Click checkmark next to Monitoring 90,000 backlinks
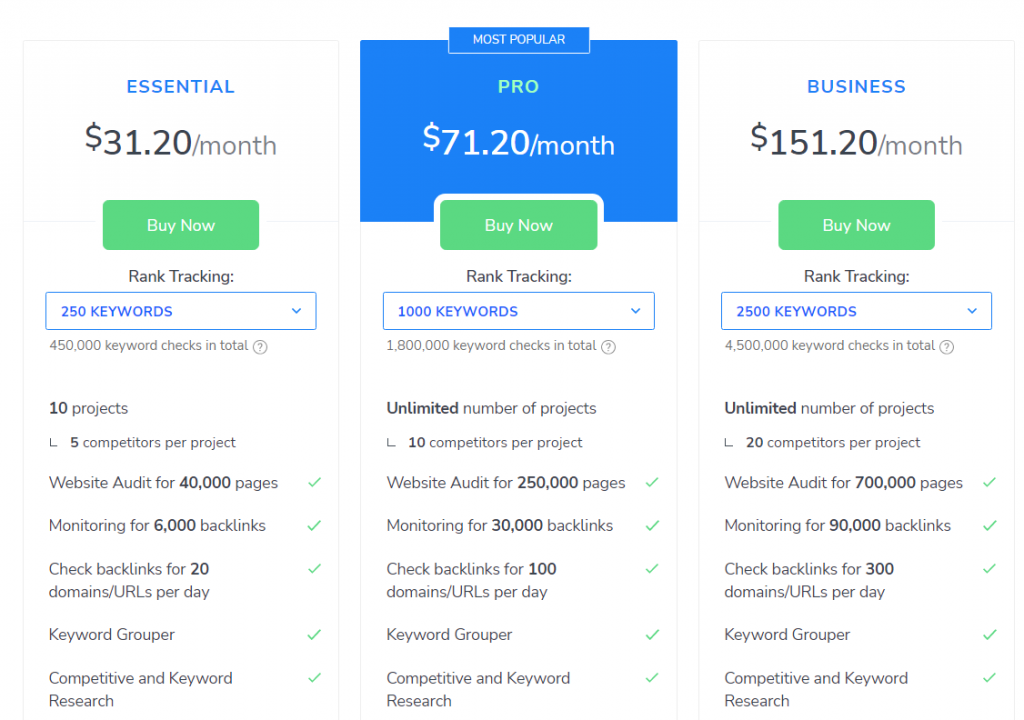Screen dimensions: 1024x720 point(989,525)
